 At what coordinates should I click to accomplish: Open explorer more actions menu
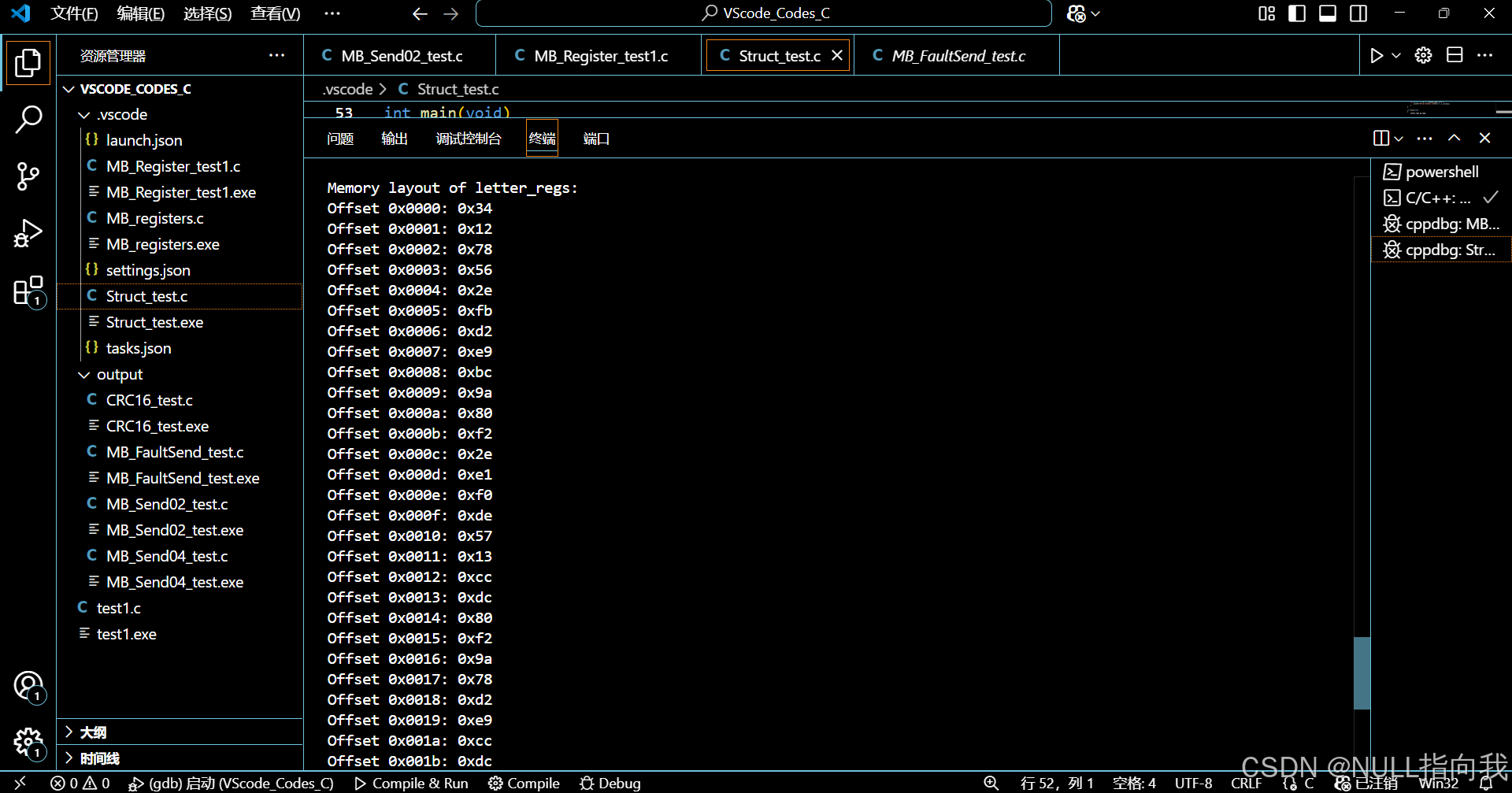pos(276,55)
